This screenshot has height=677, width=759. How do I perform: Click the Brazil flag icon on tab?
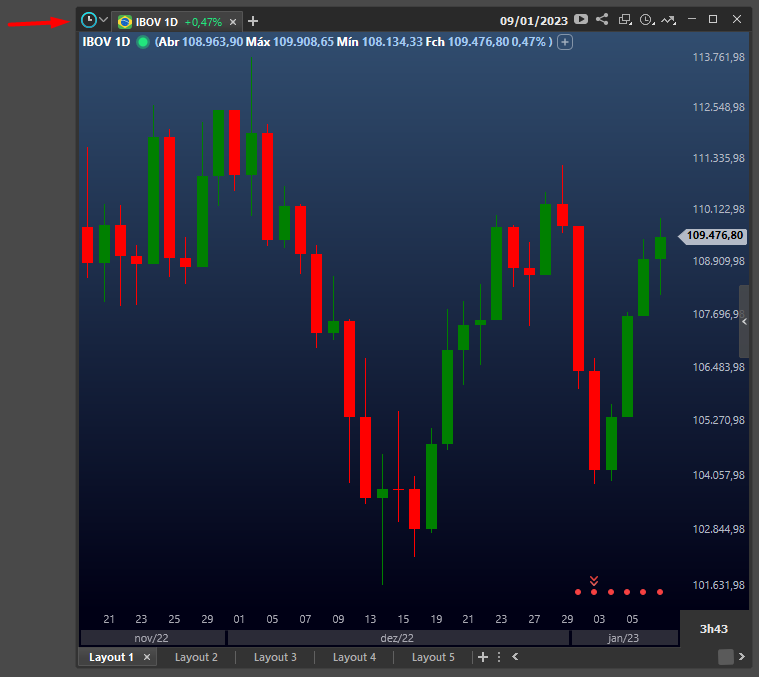click(125, 22)
